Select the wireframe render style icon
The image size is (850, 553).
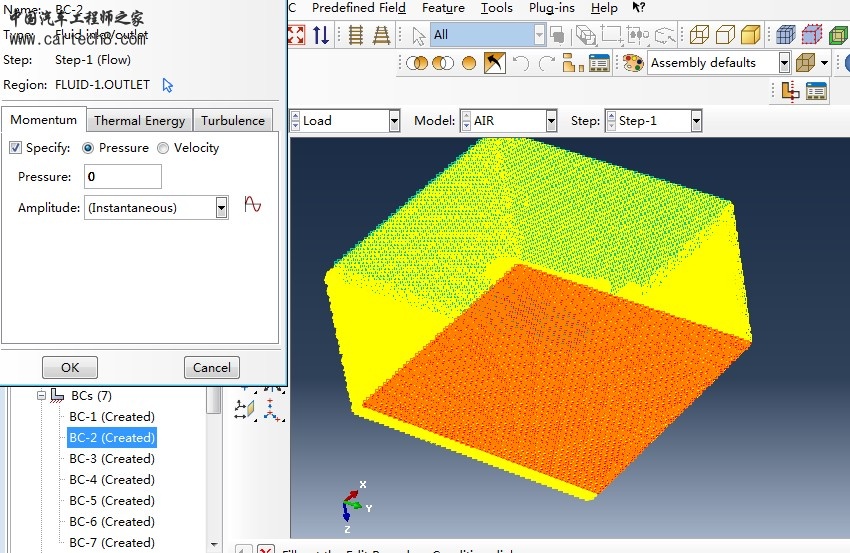tap(699, 35)
